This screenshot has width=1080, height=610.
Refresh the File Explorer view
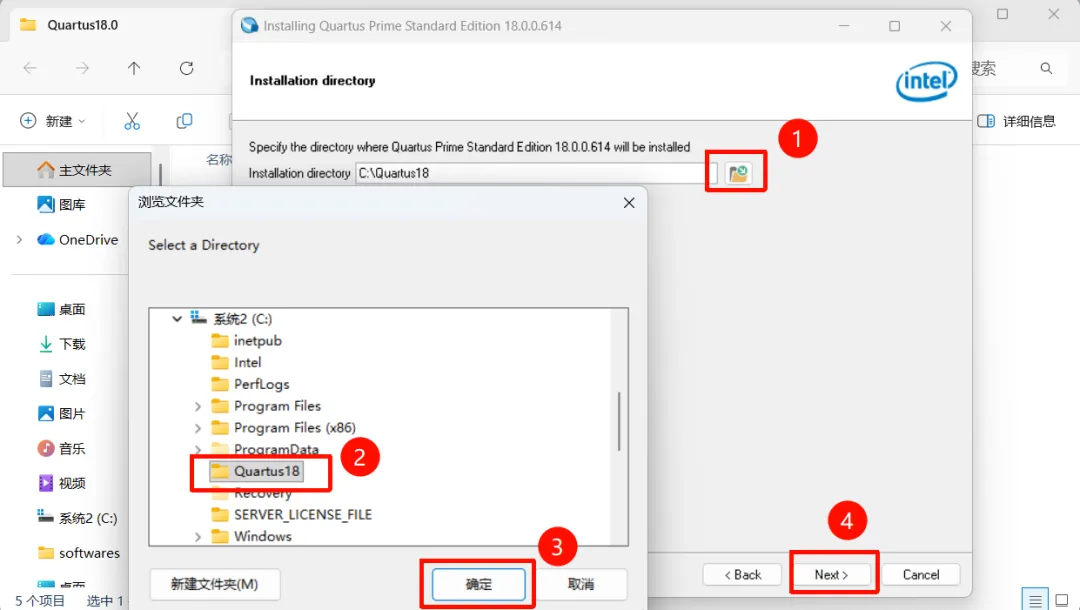coord(186,68)
